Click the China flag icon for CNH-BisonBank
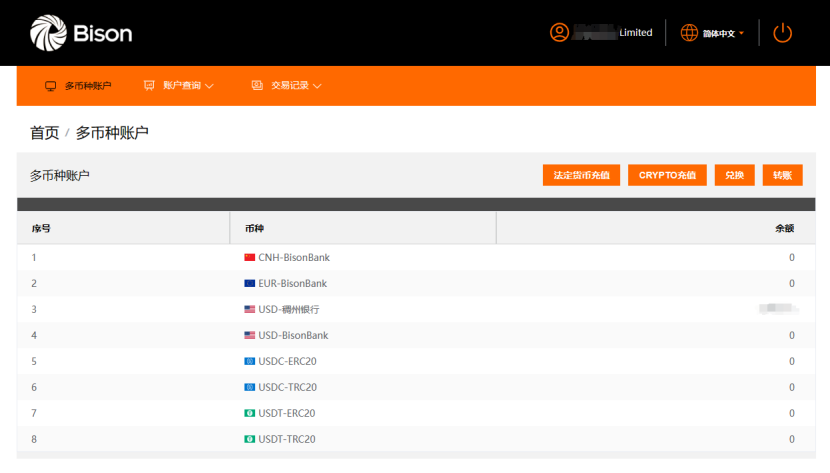Image resolution: width=830 pixels, height=473 pixels. click(x=250, y=258)
